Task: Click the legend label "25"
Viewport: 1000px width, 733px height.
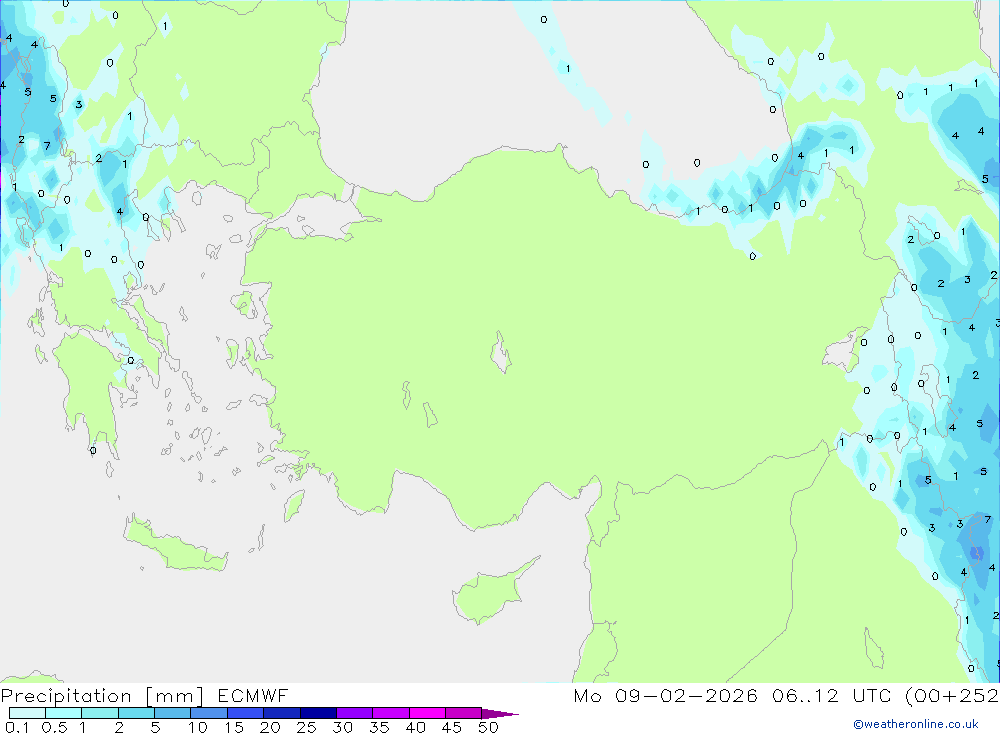Action: coord(306,727)
